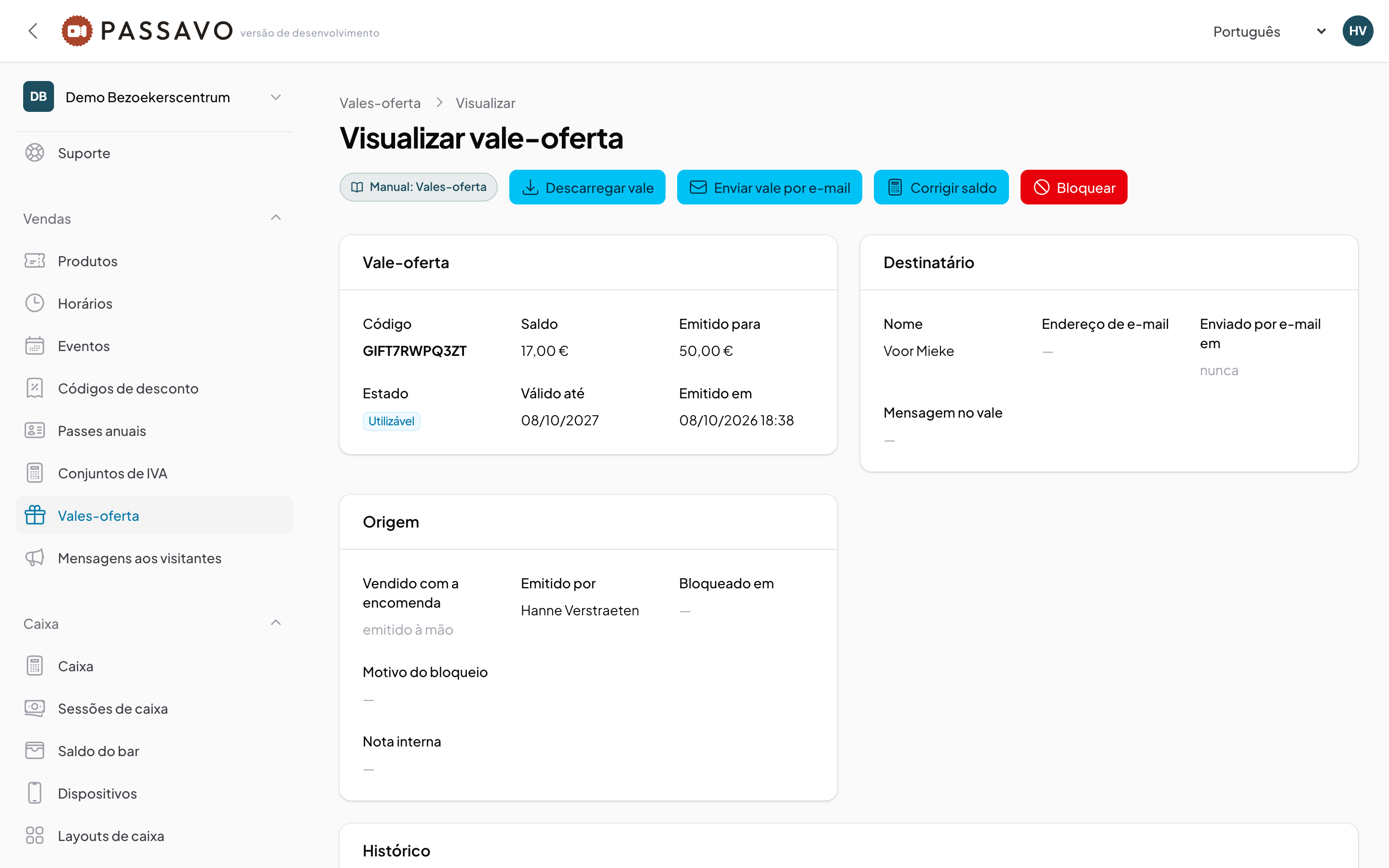Click the Visualizar breadcrumb item

485,103
